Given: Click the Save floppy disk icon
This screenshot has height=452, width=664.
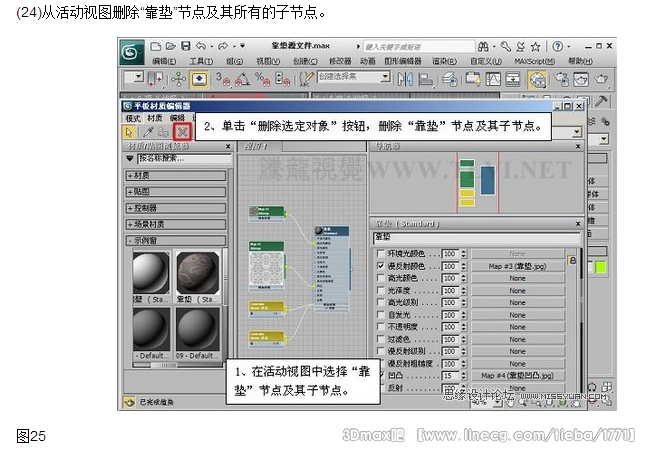Looking at the screenshot, I should point(185,46).
